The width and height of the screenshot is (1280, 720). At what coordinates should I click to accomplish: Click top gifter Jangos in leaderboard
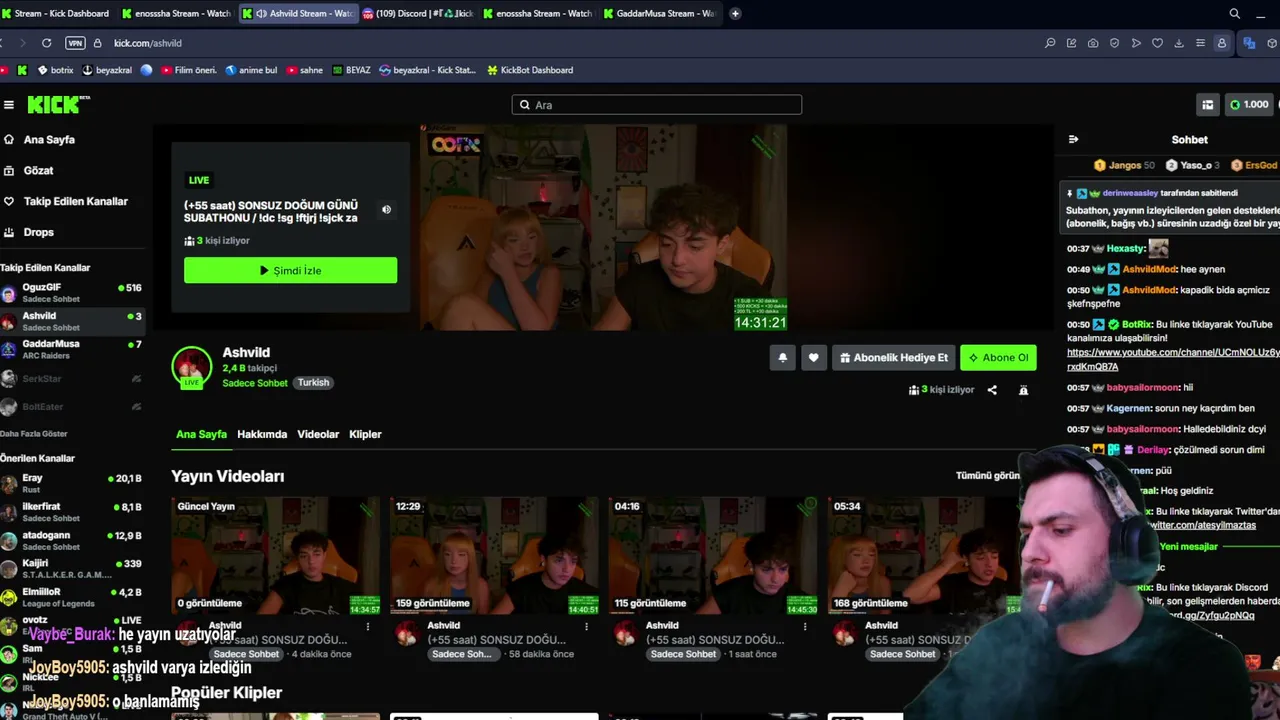pos(1124,166)
